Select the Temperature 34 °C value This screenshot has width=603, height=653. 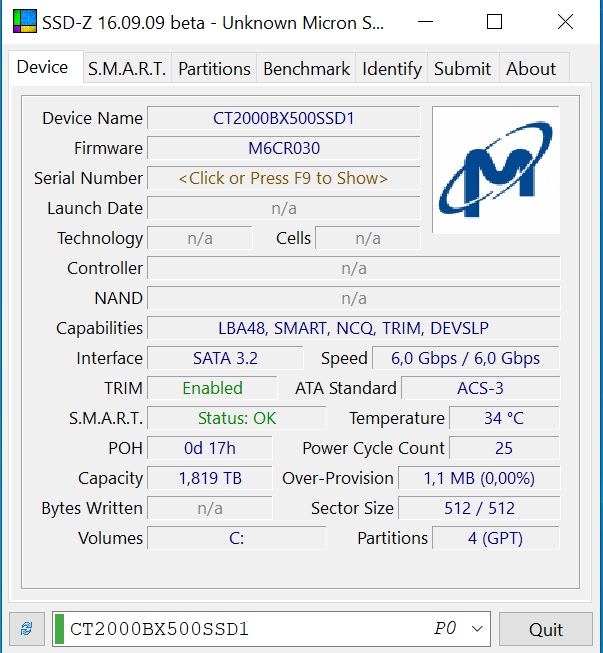click(x=504, y=418)
